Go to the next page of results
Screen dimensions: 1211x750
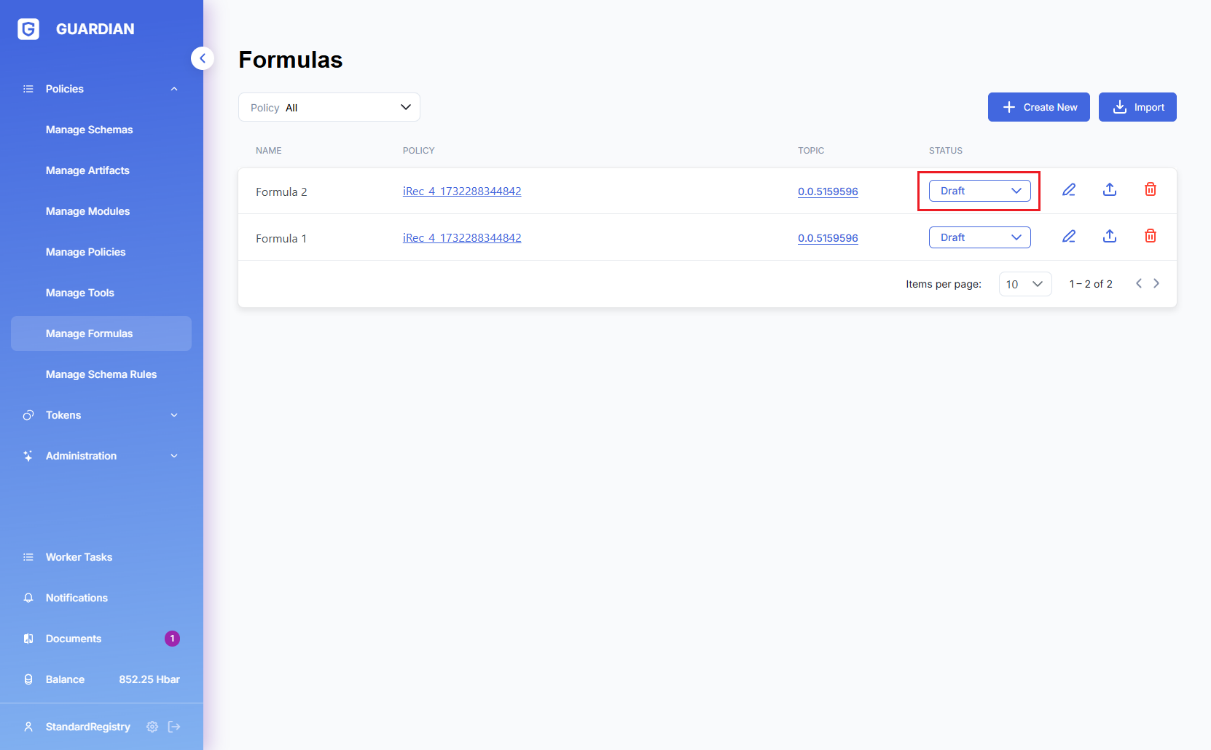click(1157, 284)
